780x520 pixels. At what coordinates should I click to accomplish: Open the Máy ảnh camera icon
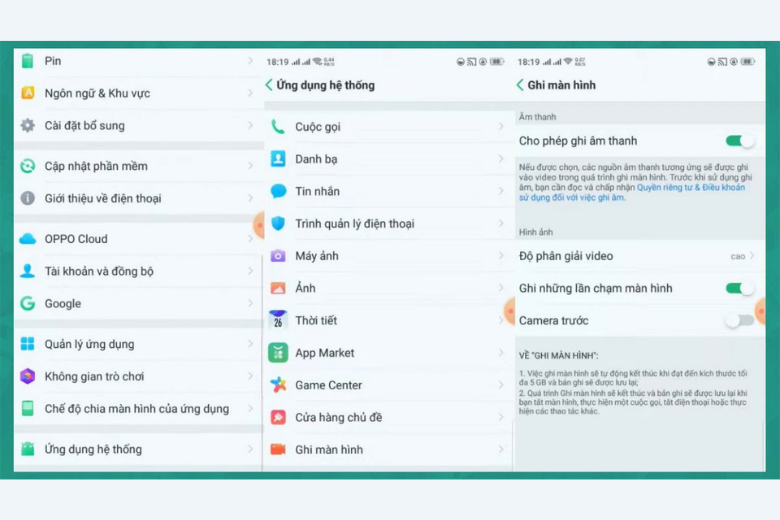[278, 256]
